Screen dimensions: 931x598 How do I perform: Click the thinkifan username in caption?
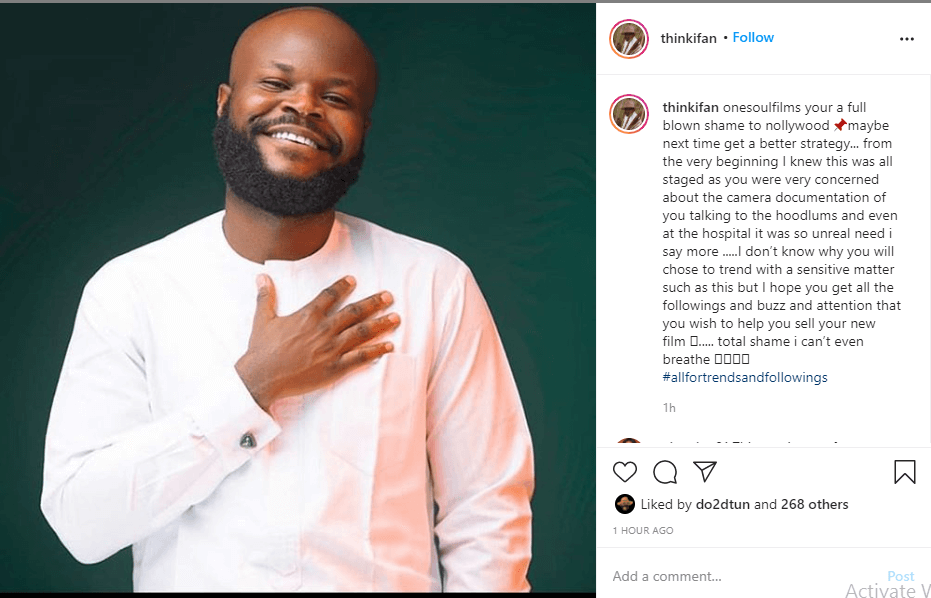pyautogui.click(x=690, y=107)
